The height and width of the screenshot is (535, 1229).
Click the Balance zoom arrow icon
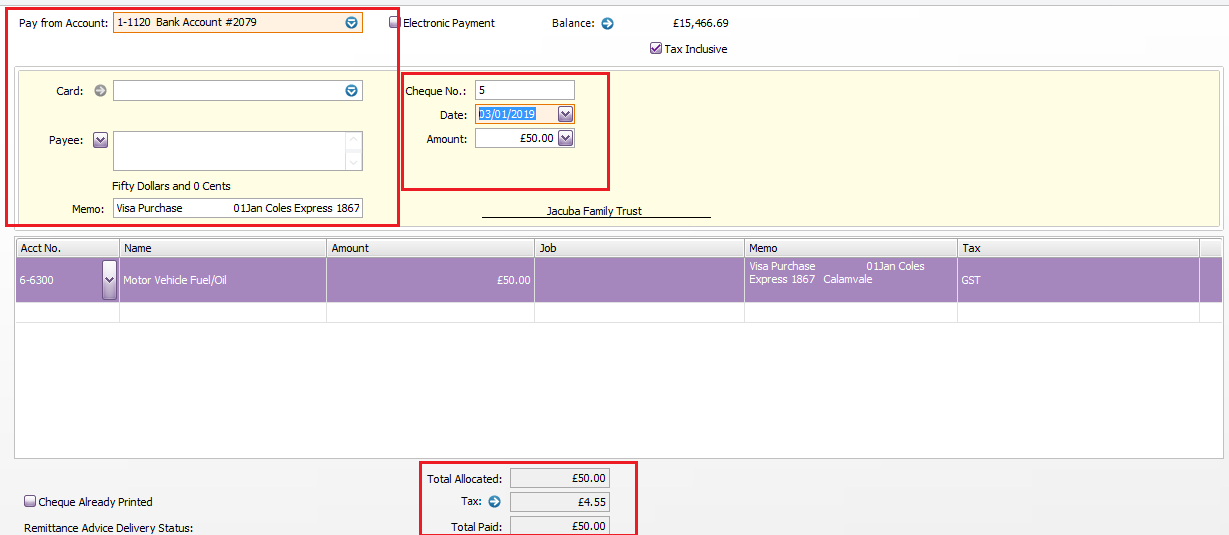(x=607, y=23)
